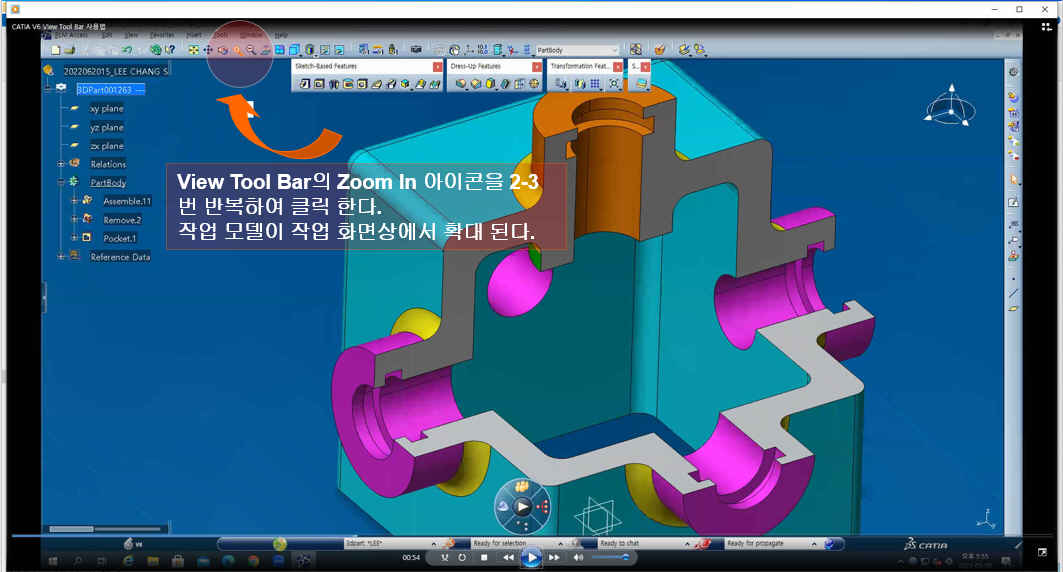Viewport: 1063px width, 572px height.
Task: Expand the Assemble.11 tree node
Action: (x=74, y=201)
